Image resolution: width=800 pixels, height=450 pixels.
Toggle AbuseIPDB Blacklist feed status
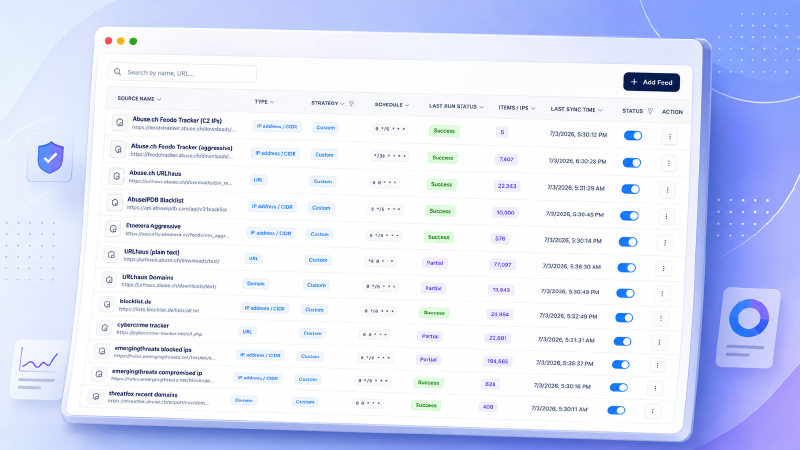tap(629, 216)
